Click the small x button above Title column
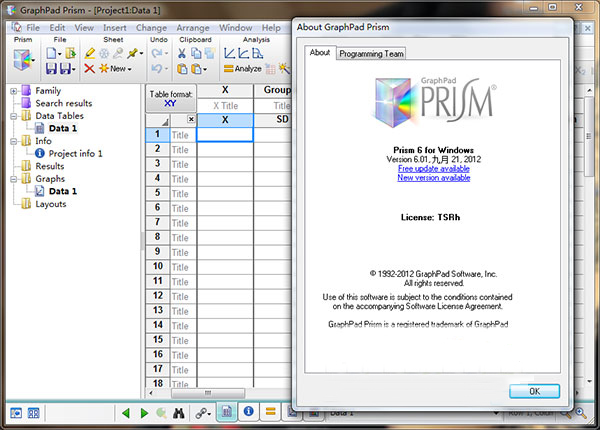This screenshot has height=430, width=600. 191,119
